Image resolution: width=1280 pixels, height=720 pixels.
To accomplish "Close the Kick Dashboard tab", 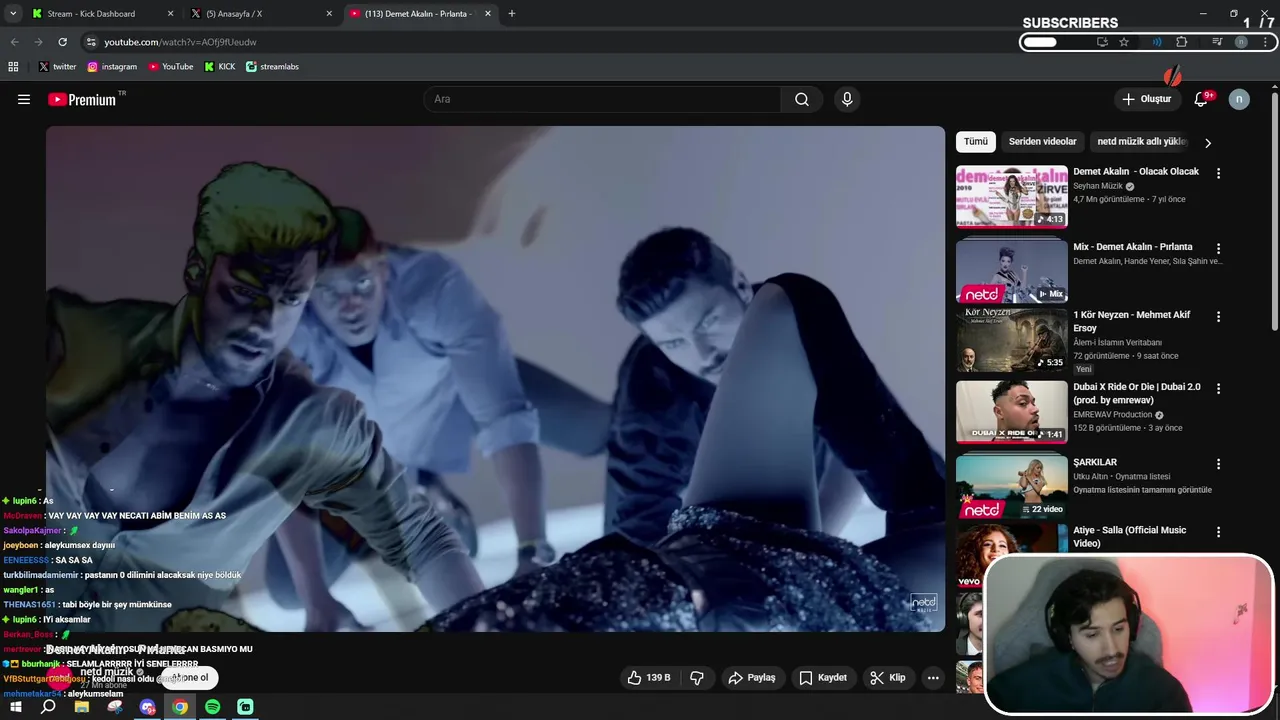I will click(170, 14).
